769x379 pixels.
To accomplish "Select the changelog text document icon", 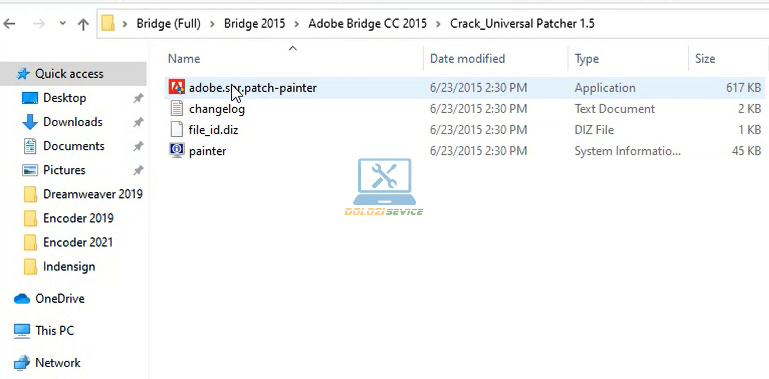I will [177, 108].
